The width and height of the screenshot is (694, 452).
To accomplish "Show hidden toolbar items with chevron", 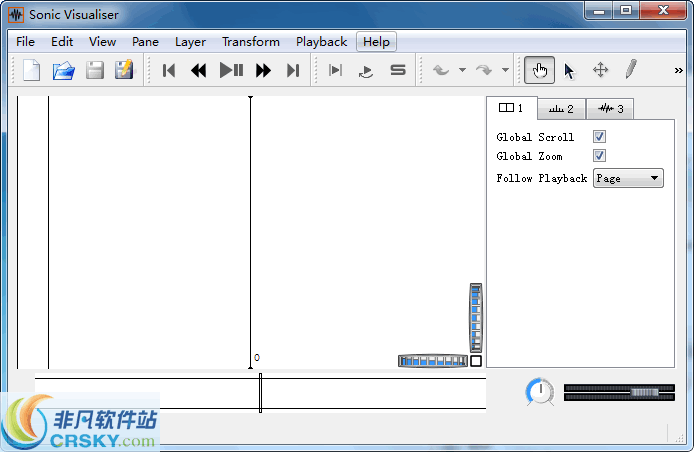I will 679,70.
